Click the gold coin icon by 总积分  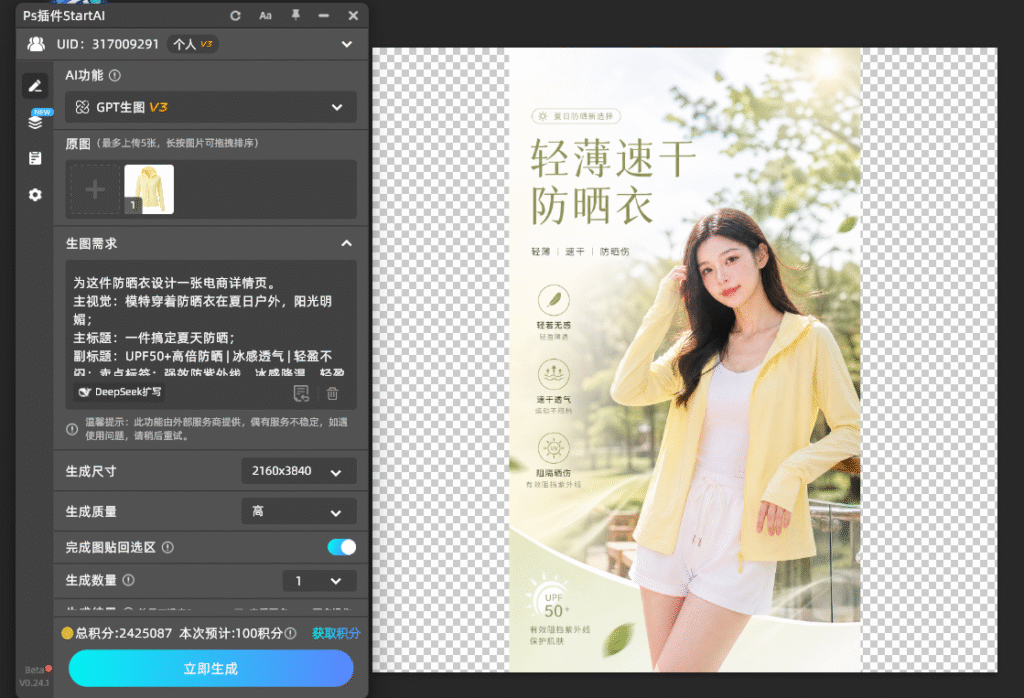pos(67,633)
